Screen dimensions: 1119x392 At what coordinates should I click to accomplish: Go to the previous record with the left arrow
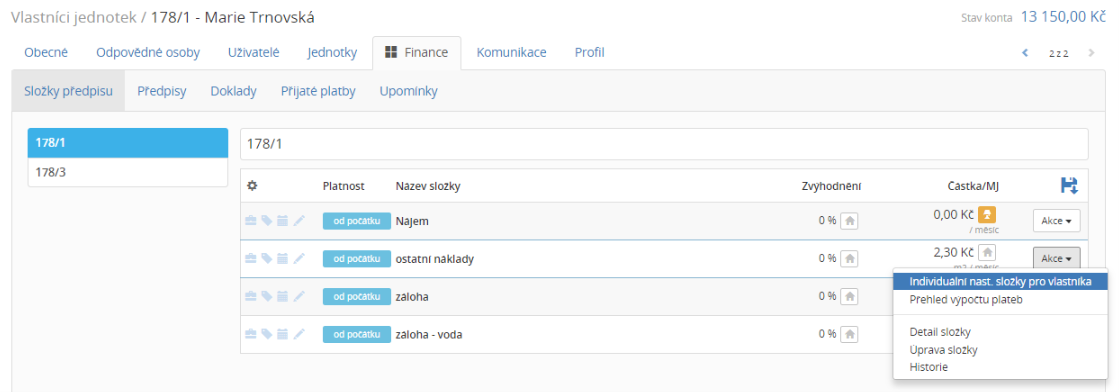click(1025, 53)
